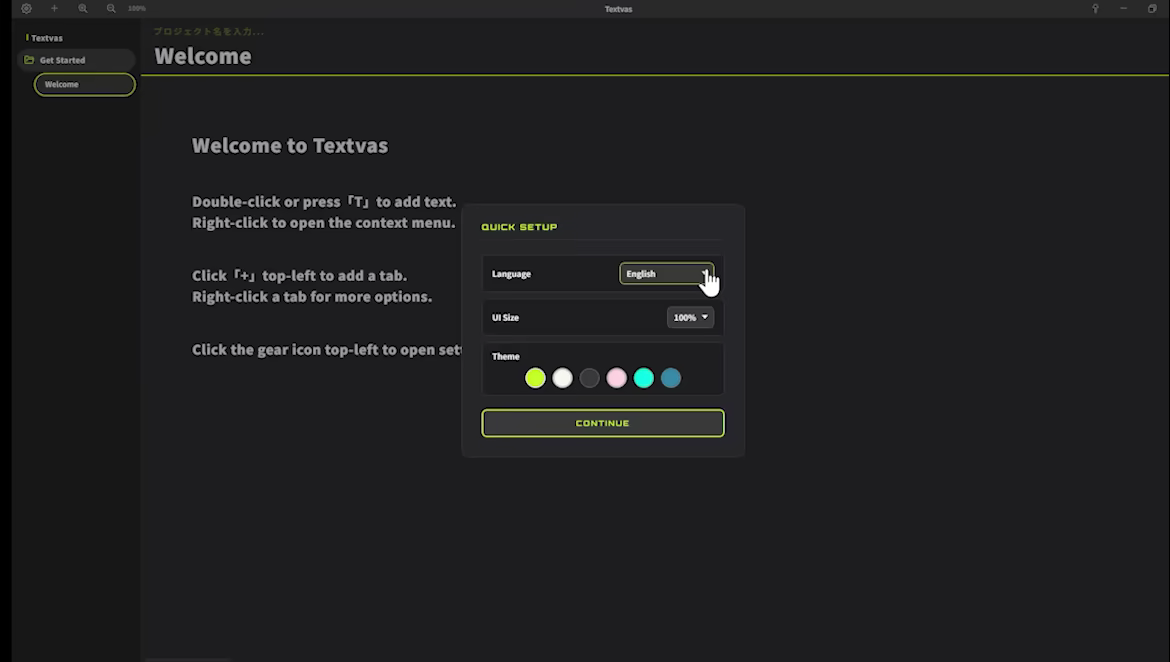Select the Welcome tab in the sidebar

(84, 84)
